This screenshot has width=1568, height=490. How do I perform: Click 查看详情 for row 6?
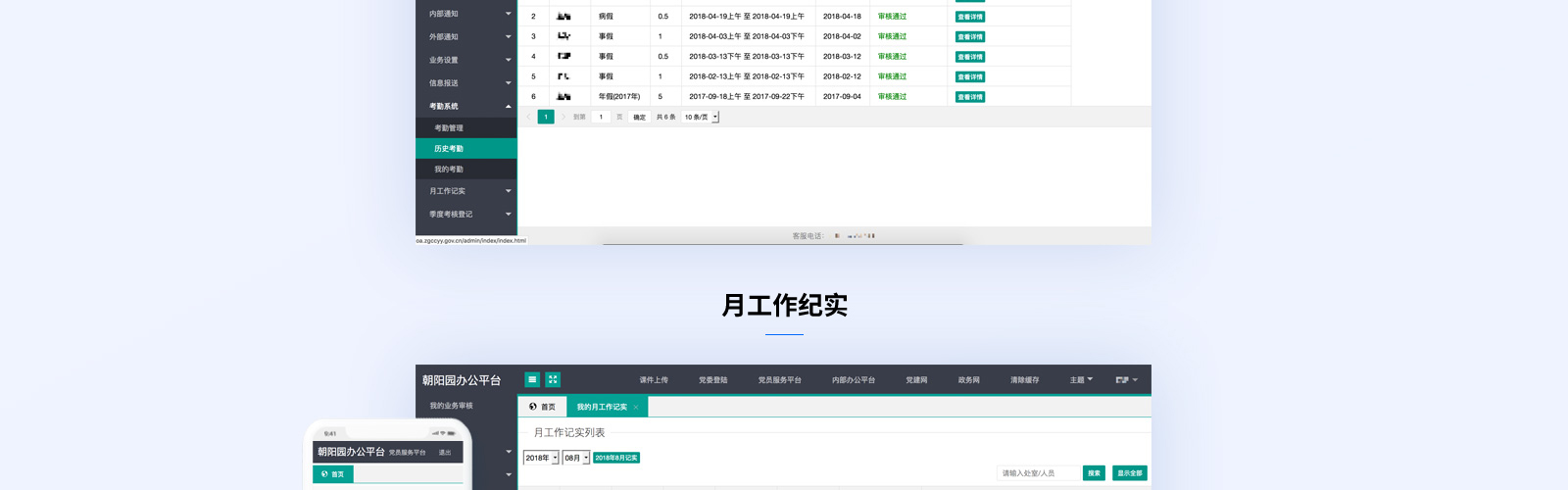tap(970, 97)
